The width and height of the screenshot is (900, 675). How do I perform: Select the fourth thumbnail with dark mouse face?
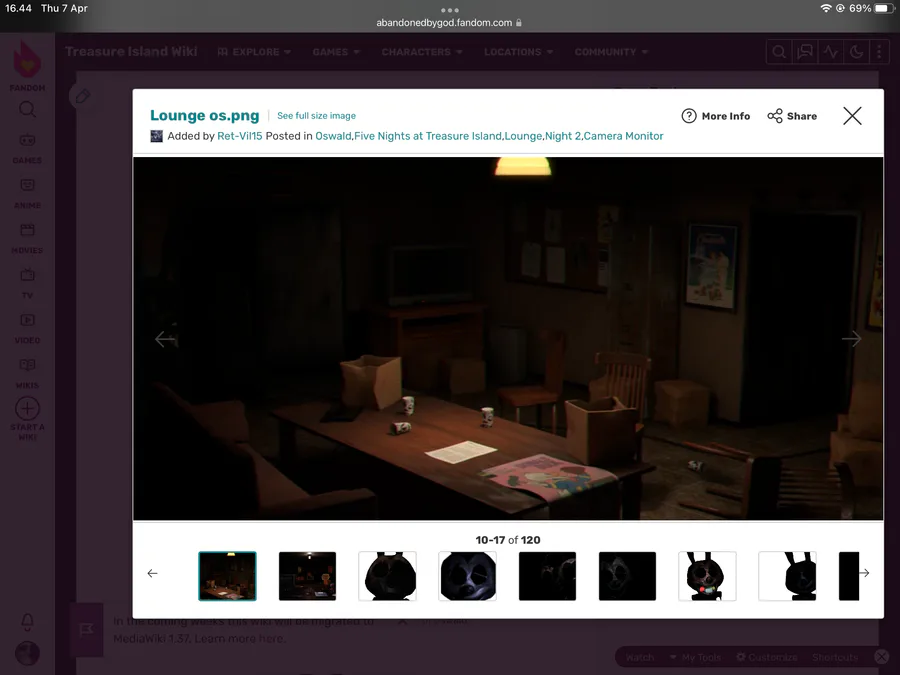(467, 576)
